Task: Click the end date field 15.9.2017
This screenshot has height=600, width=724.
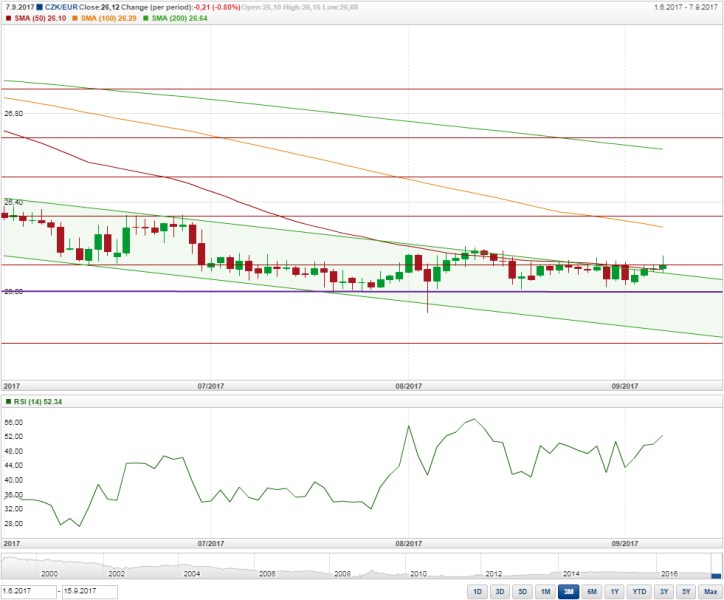Action: (90, 591)
